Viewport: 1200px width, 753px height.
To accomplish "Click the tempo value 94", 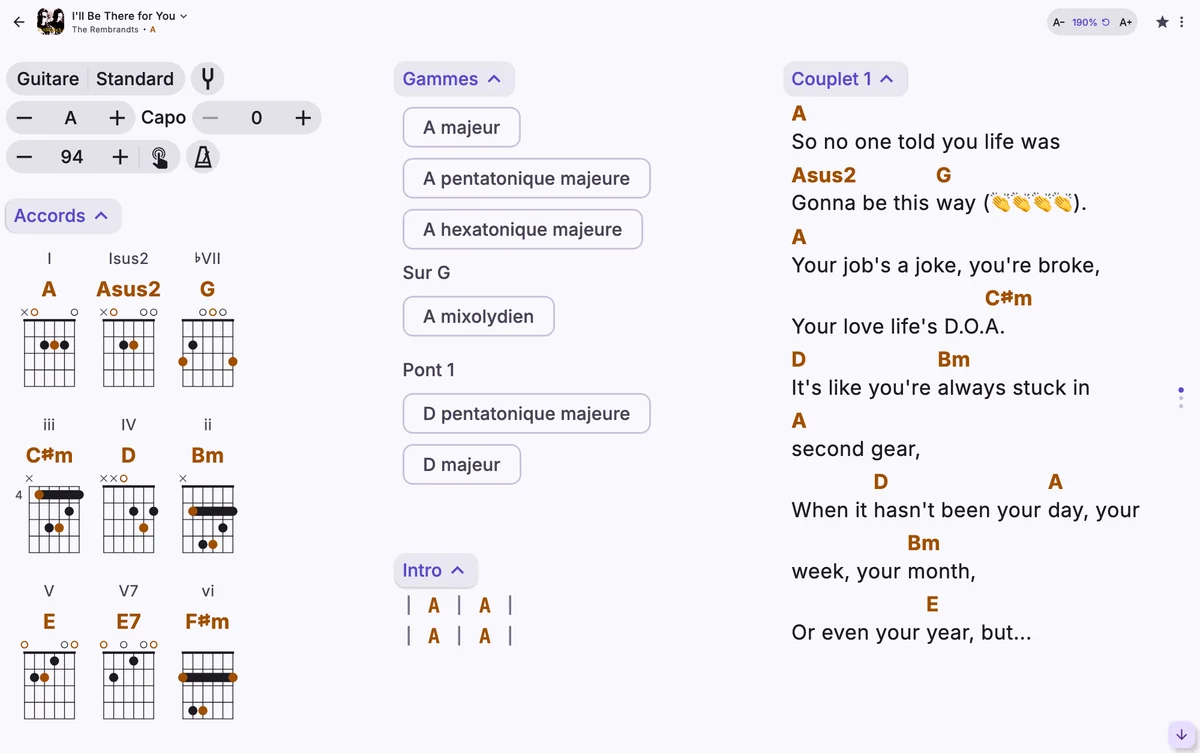I will [x=72, y=157].
